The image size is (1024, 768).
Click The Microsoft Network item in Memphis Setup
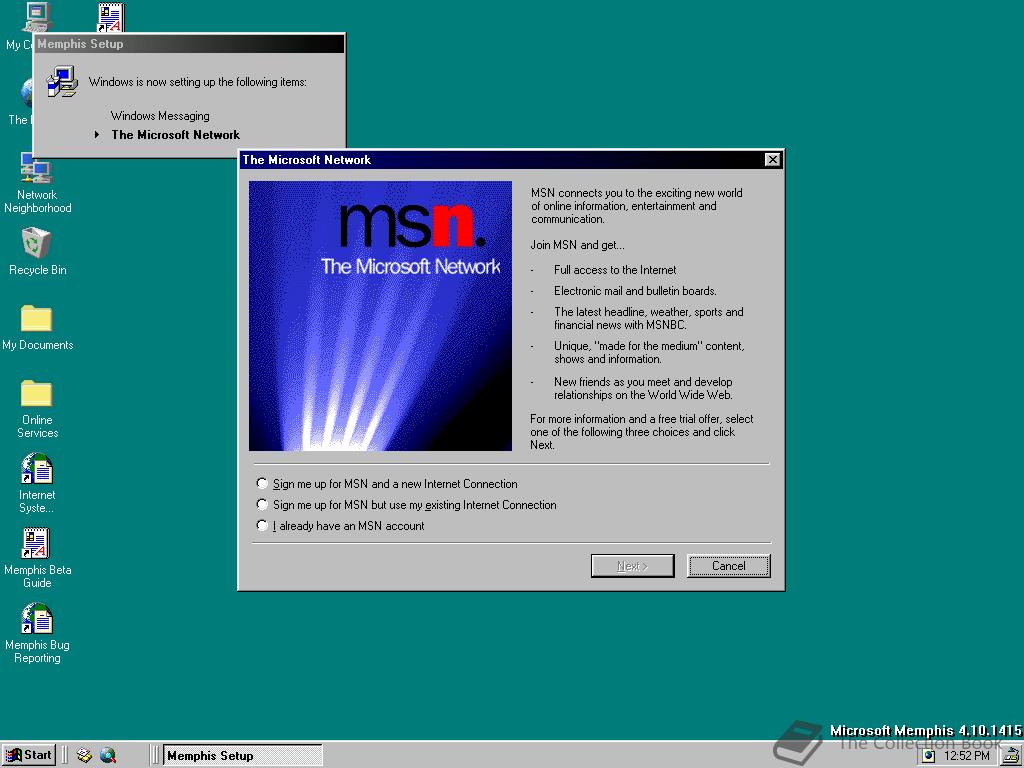(175, 135)
